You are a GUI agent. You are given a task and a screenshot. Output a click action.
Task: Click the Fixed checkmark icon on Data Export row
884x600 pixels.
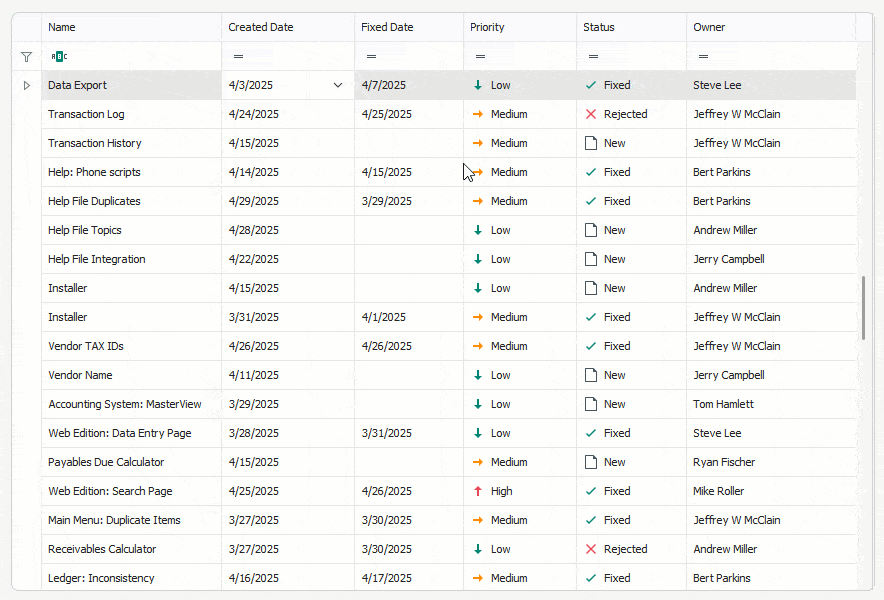(589, 85)
